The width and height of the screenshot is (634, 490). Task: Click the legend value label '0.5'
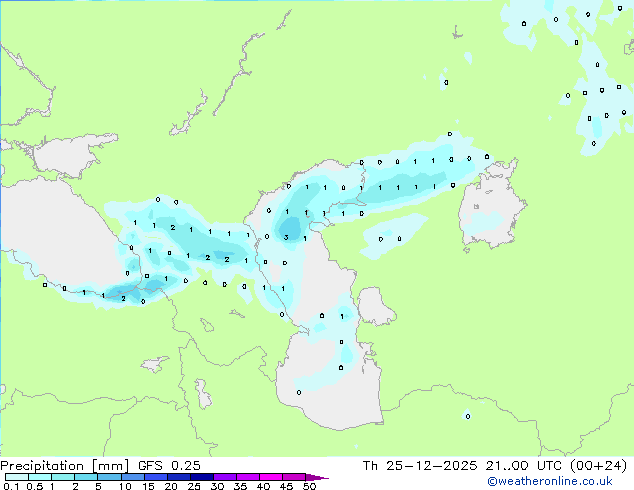click(x=35, y=486)
